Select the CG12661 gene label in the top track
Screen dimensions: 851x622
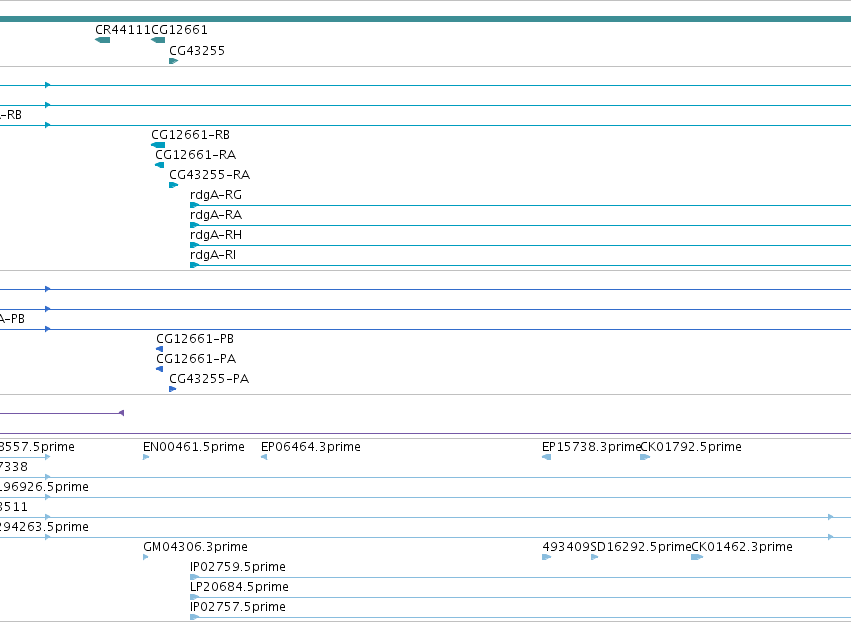179,30
